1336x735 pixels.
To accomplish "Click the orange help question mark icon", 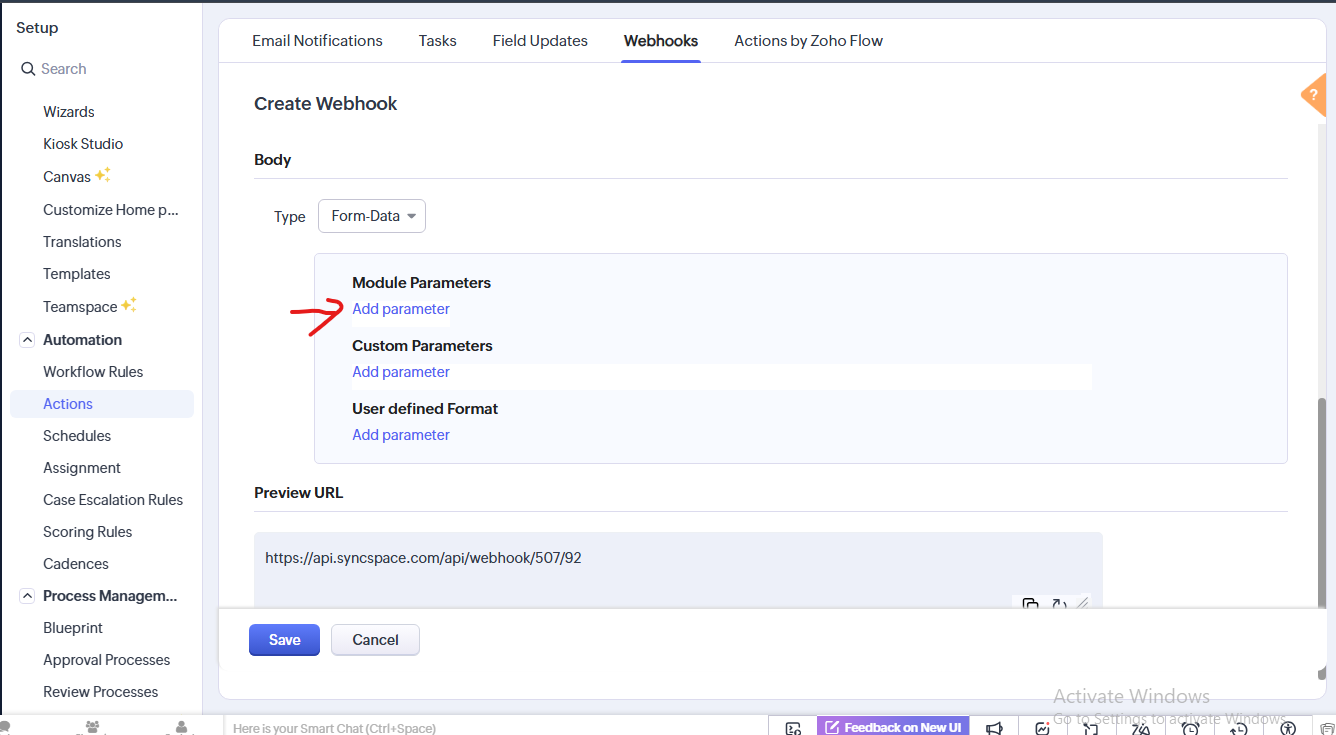I will (1314, 95).
